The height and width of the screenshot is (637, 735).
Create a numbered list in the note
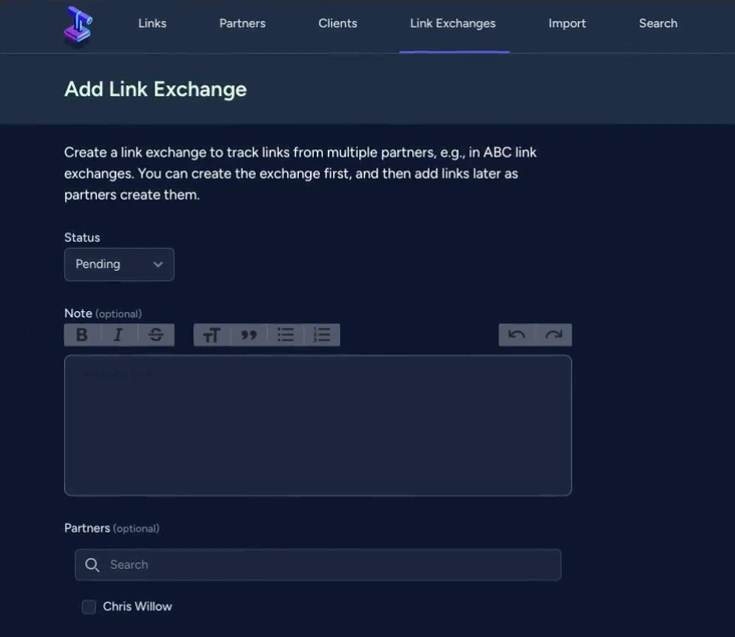pos(322,335)
